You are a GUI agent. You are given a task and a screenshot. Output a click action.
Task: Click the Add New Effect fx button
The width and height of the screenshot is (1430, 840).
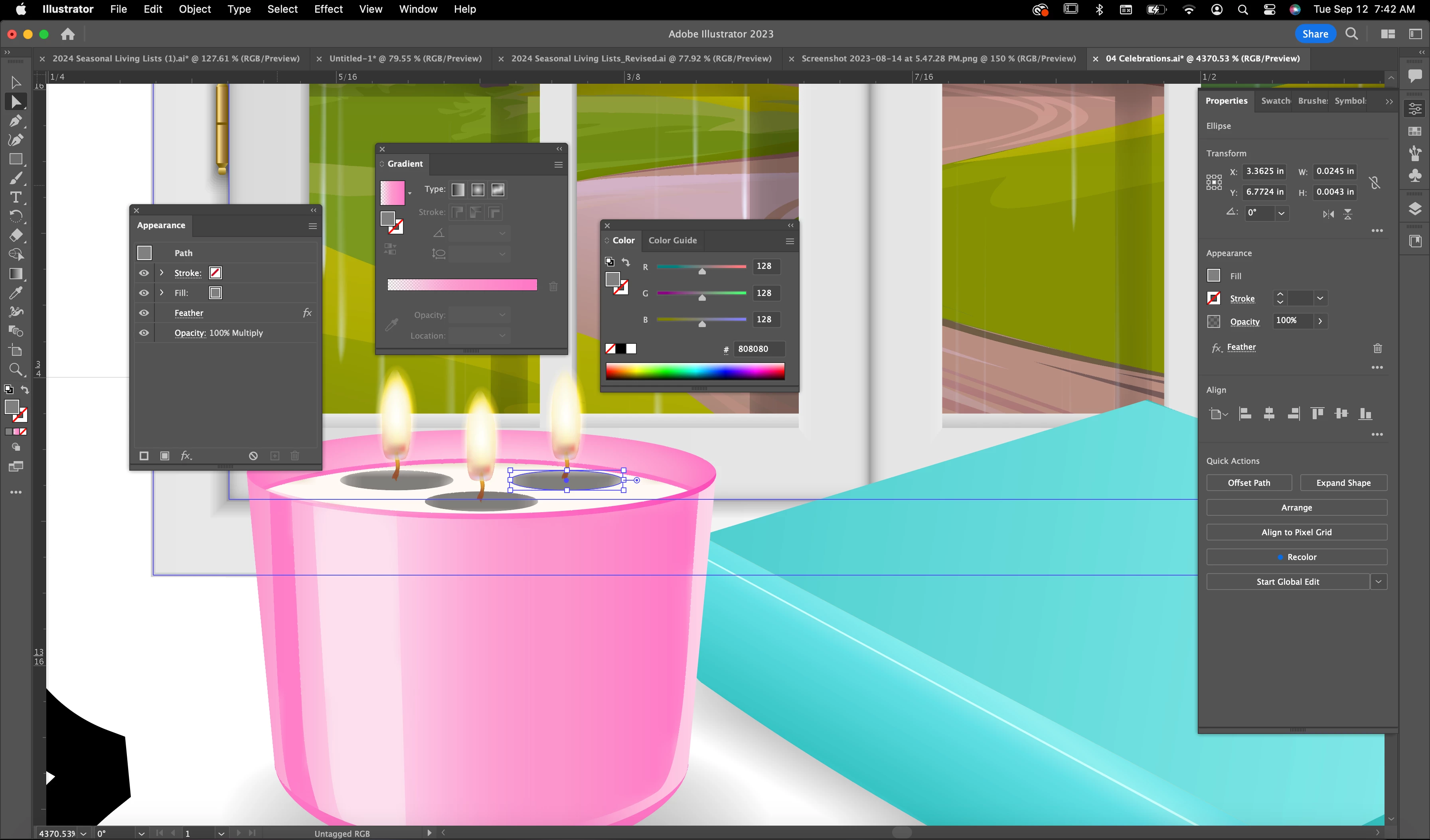tap(186, 455)
